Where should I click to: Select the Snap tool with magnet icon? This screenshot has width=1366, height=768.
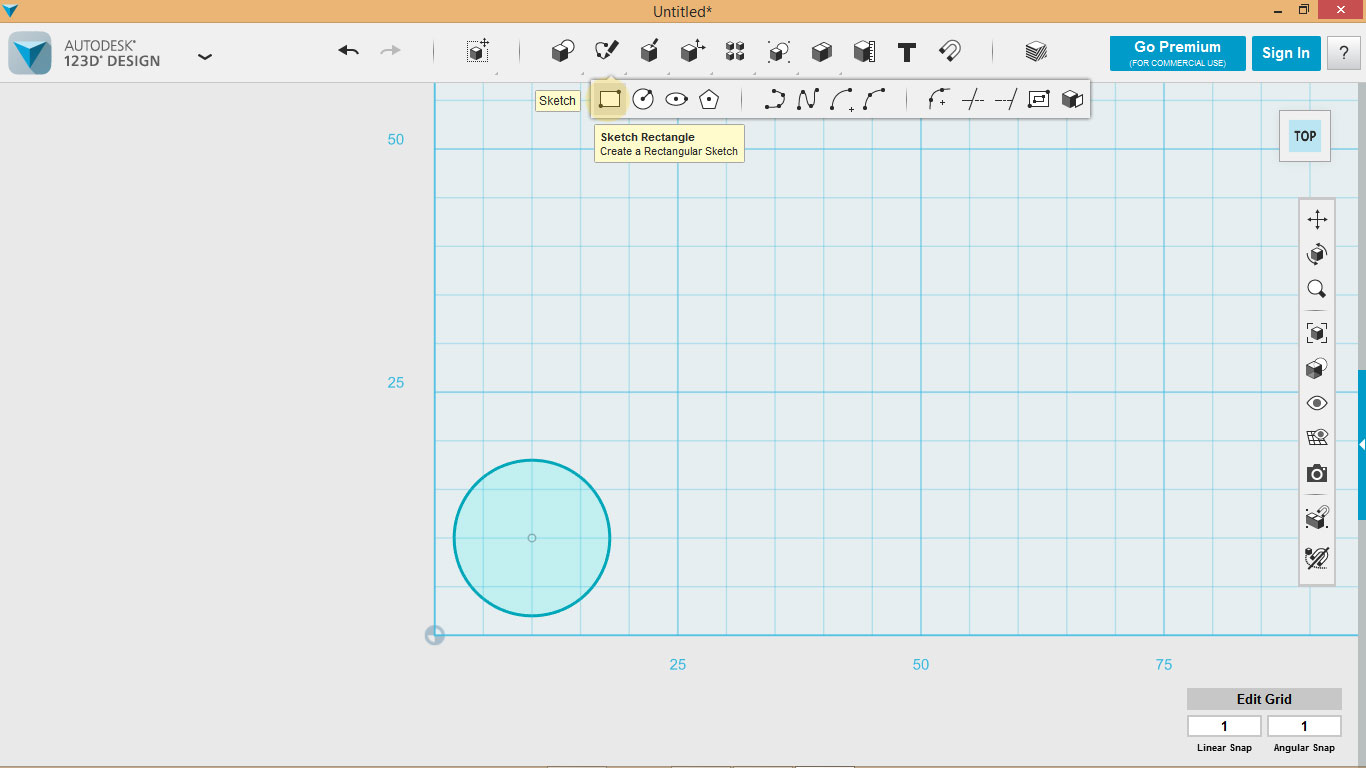(950, 52)
